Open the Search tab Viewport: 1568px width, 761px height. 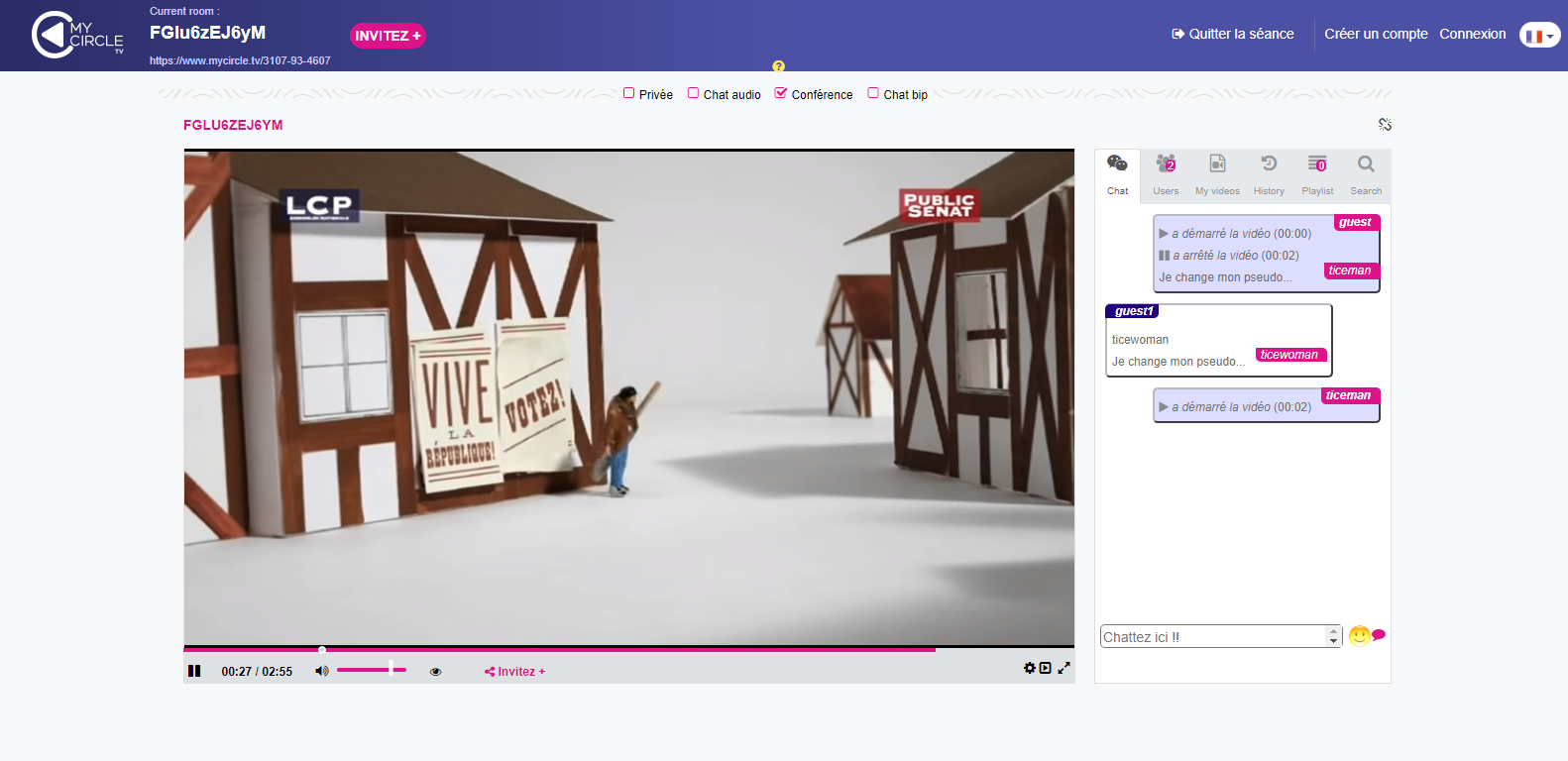(1366, 175)
